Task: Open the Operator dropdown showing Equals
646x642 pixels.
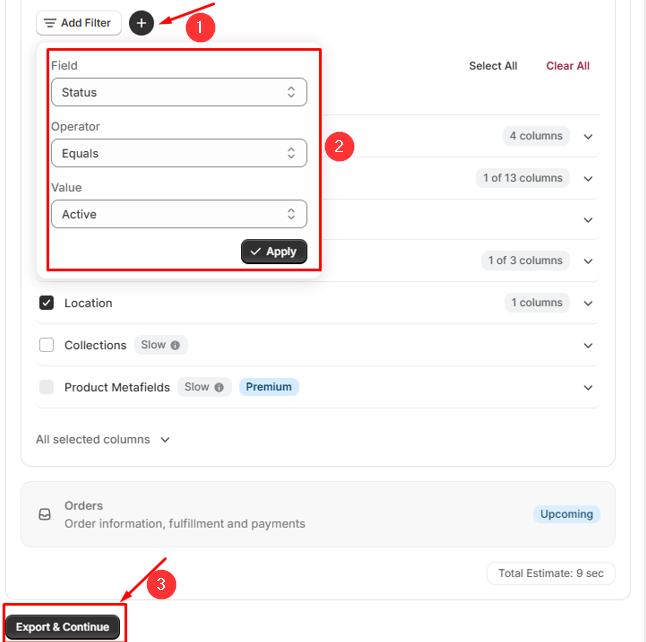Action: (x=179, y=153)
